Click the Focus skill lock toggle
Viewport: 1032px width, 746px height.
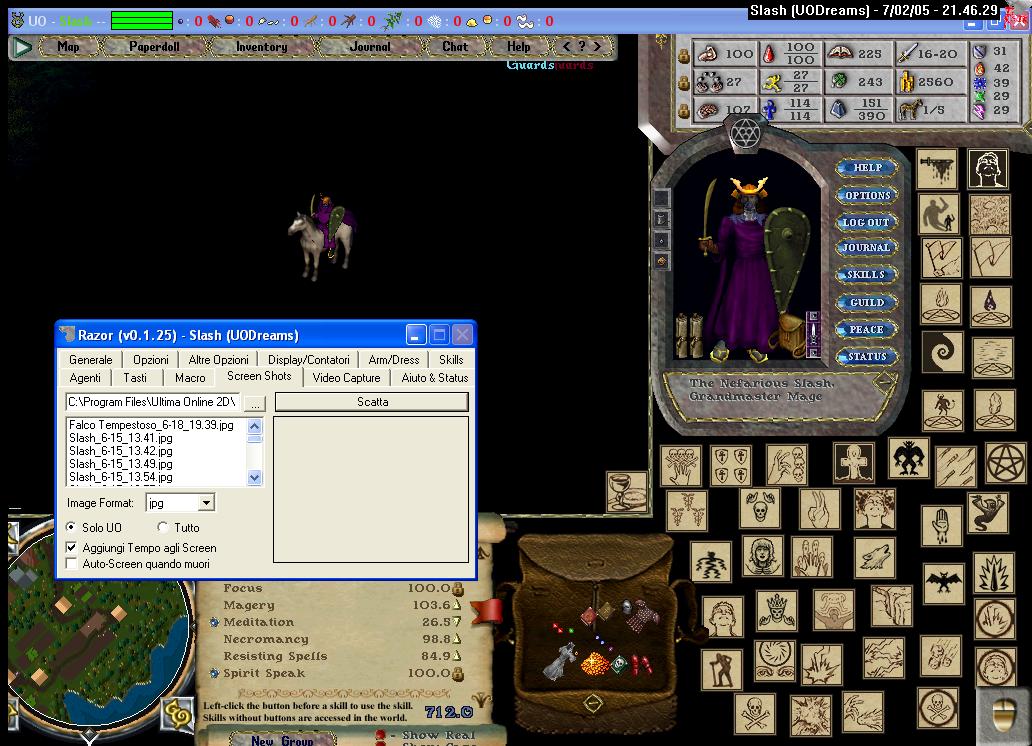[458, 589]
